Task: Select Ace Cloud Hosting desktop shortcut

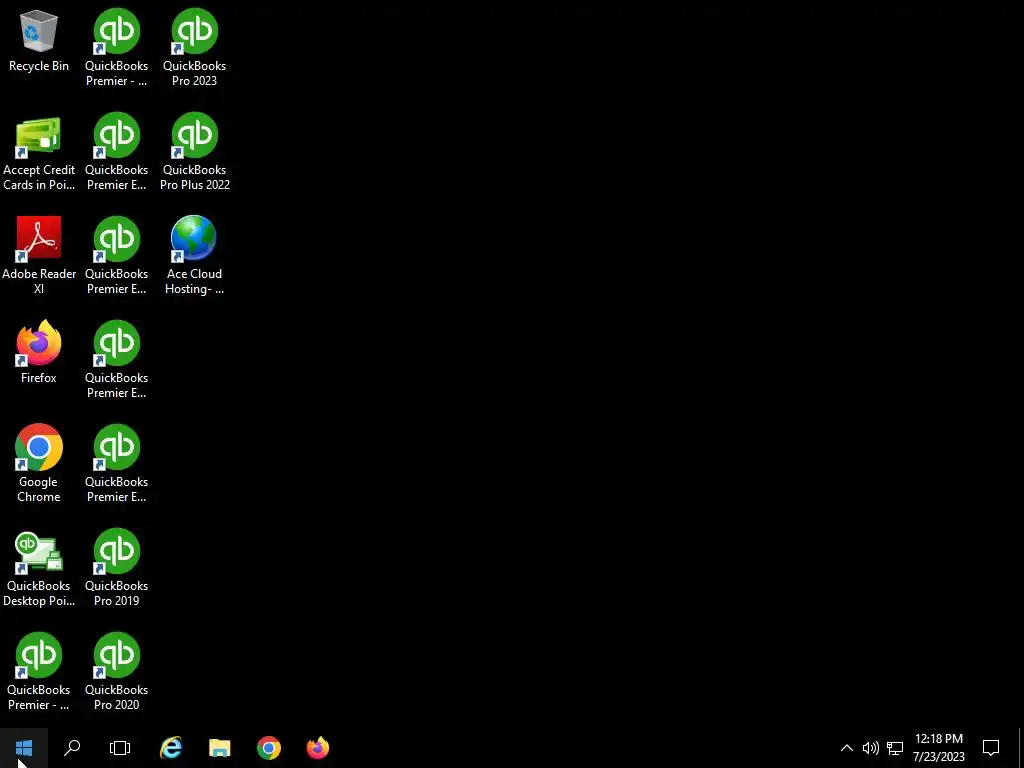Action: click(195, 255)
